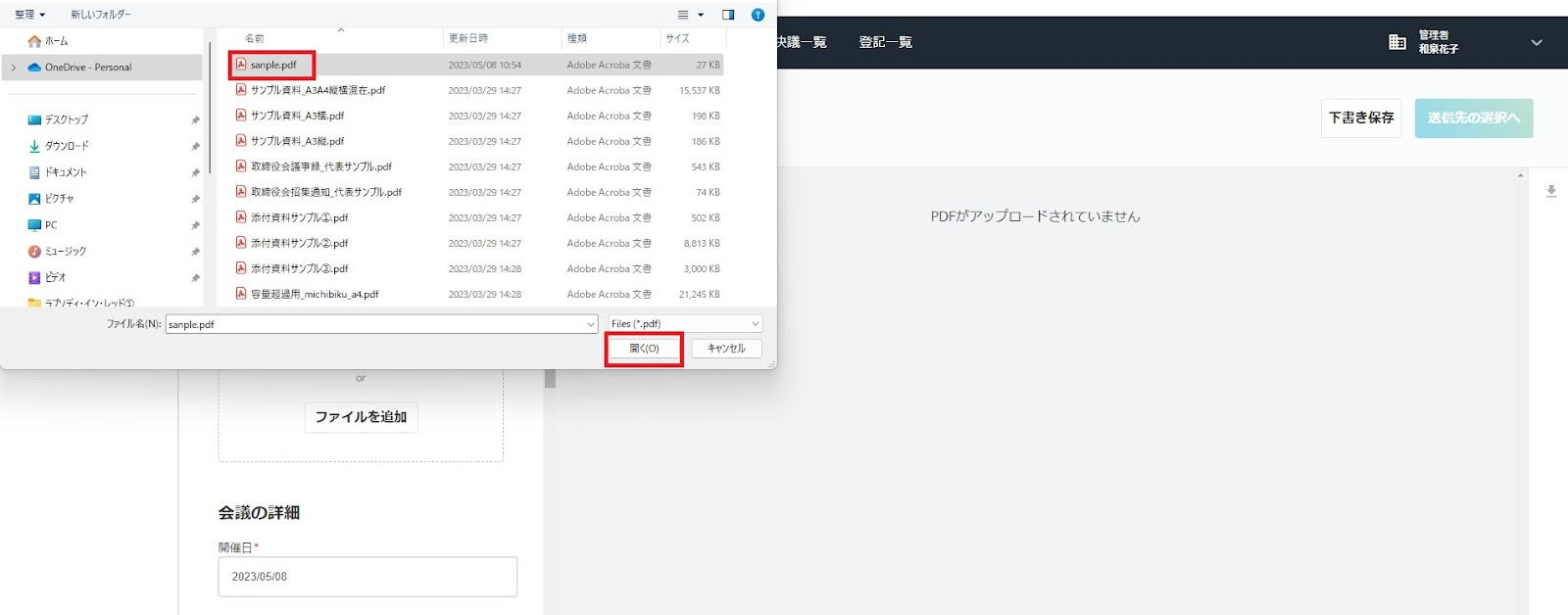Click the 下書き保存 button
This screenshot has width=1568, height=615.
[x=1360, y=118]
